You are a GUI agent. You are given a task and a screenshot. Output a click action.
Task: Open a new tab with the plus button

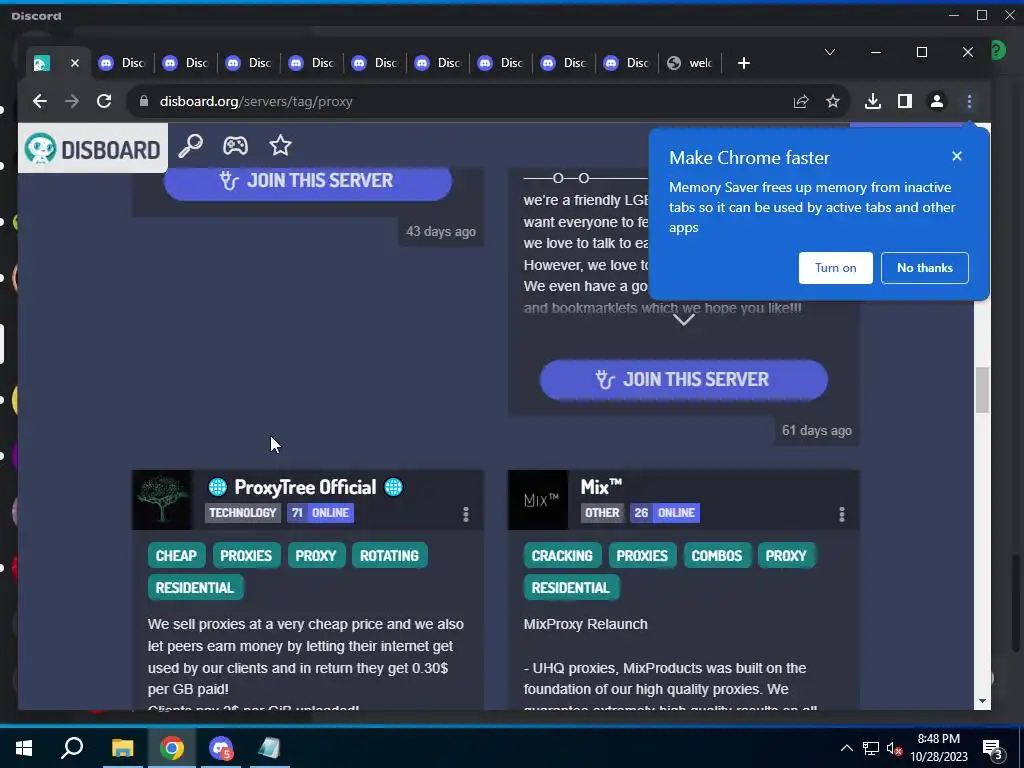point(743,63)
